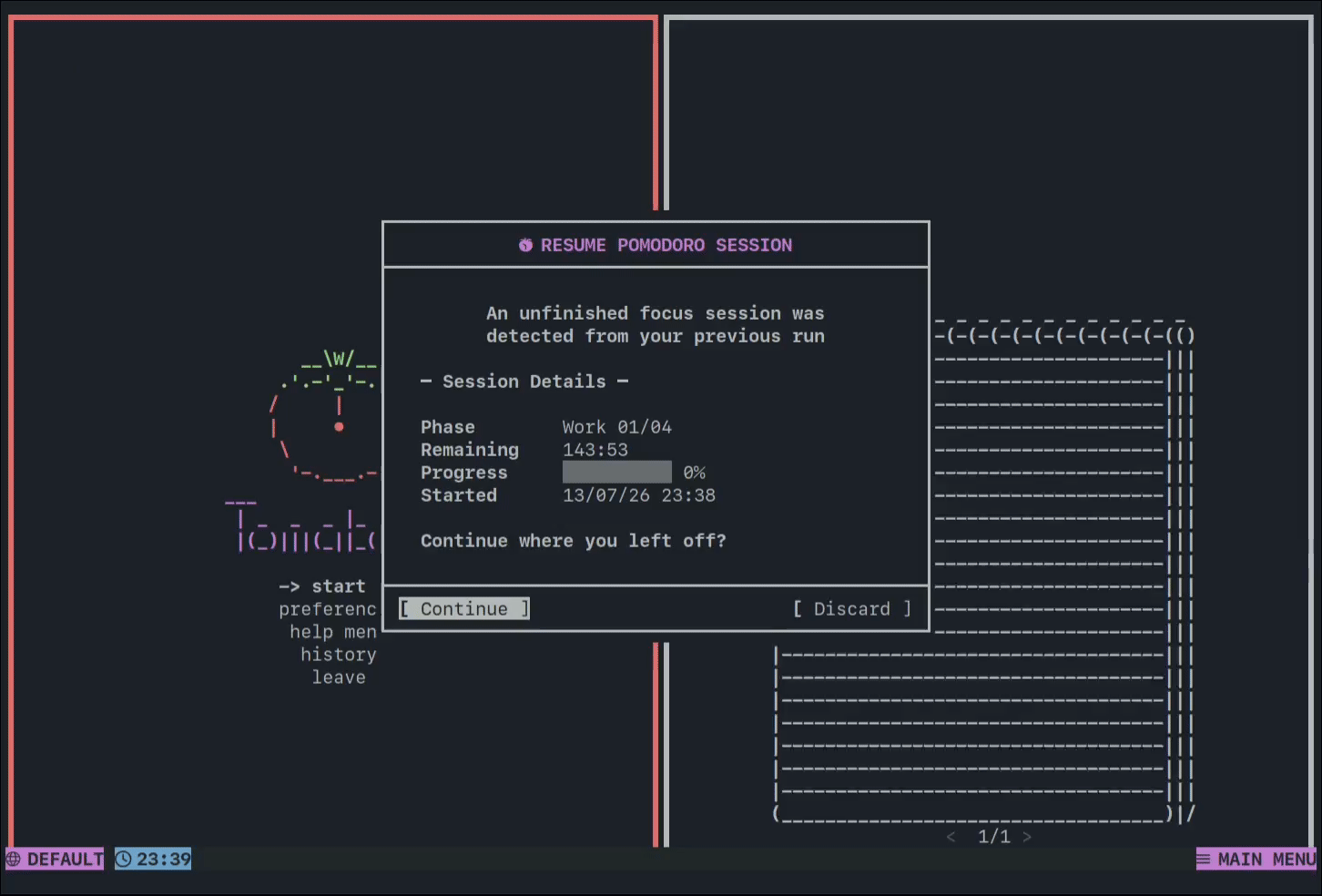Go to previous page with left arrow
The image size is (1322, 896).
coord(951,837)
